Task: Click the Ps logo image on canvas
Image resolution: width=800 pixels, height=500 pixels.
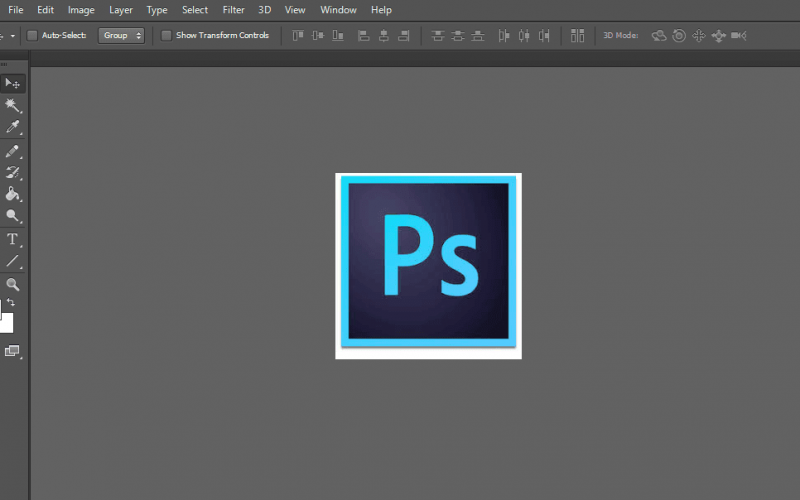Action: coord(429,266)
